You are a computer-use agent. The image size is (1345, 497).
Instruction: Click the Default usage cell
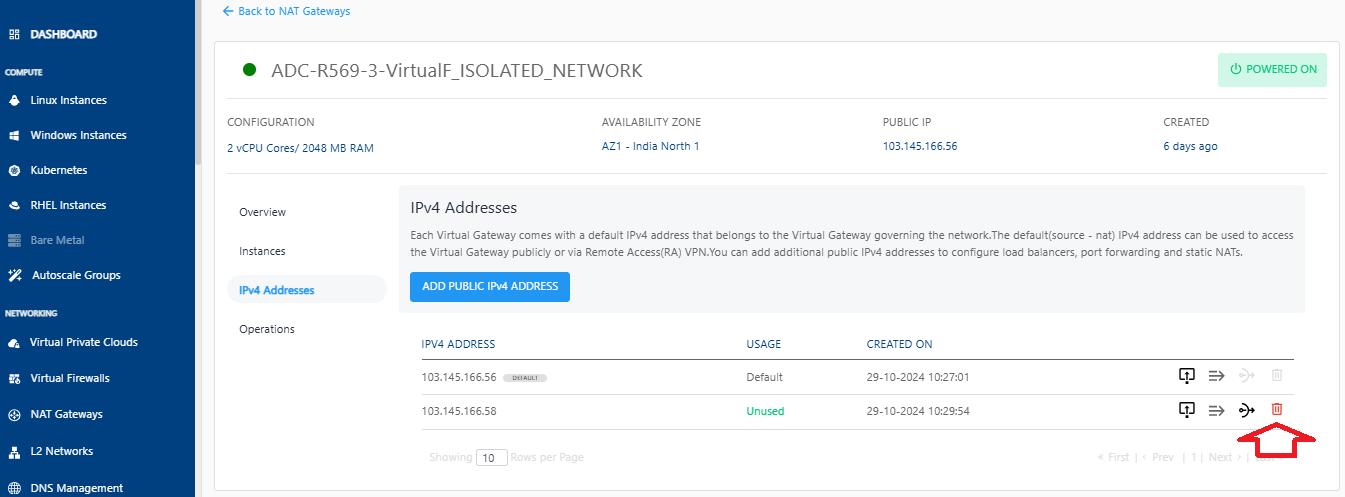(764, 377)
